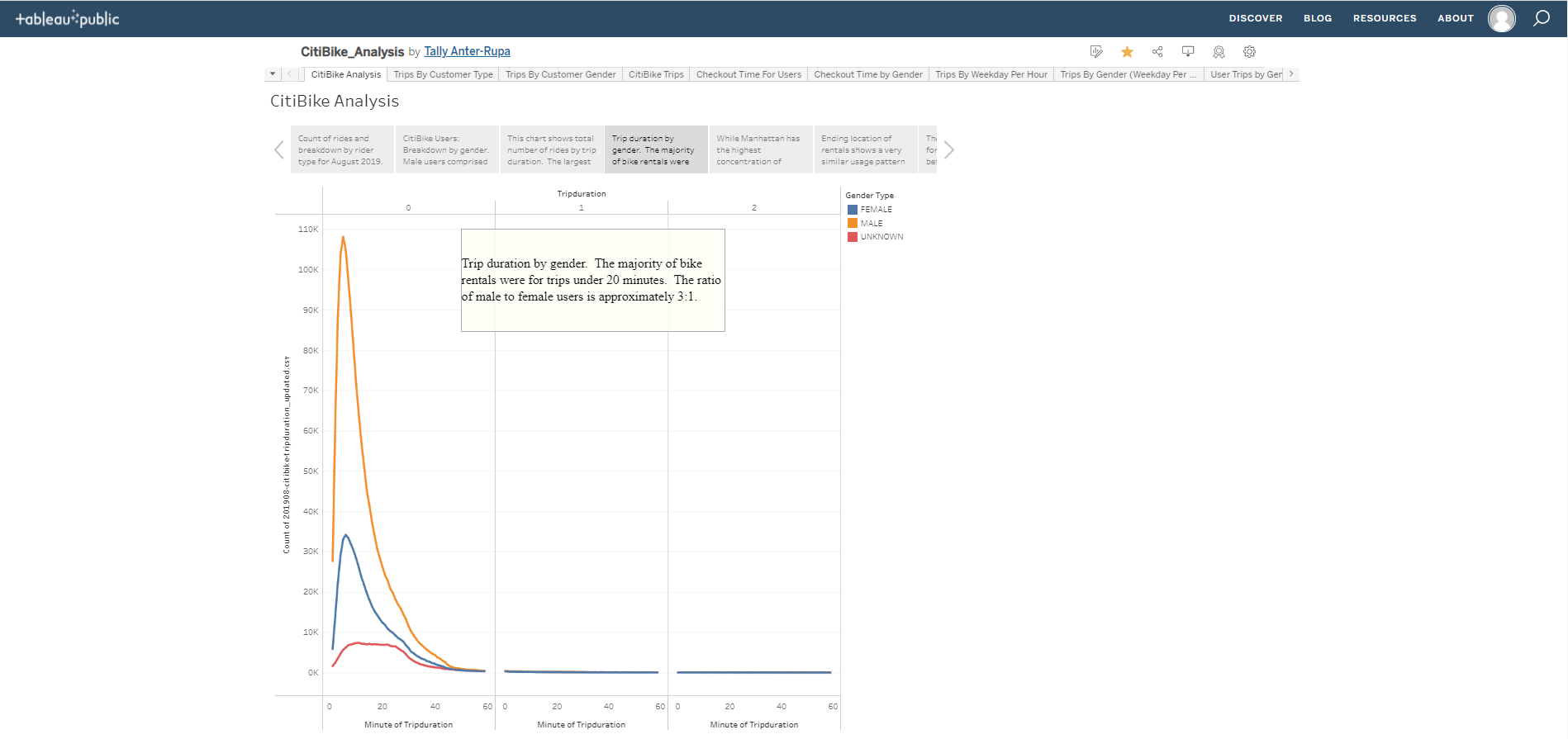Click the MALE legend color swatch

pos(853,223)
